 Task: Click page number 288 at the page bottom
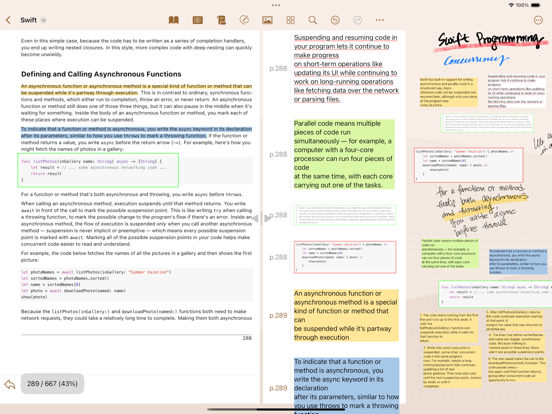coord(247,338)
